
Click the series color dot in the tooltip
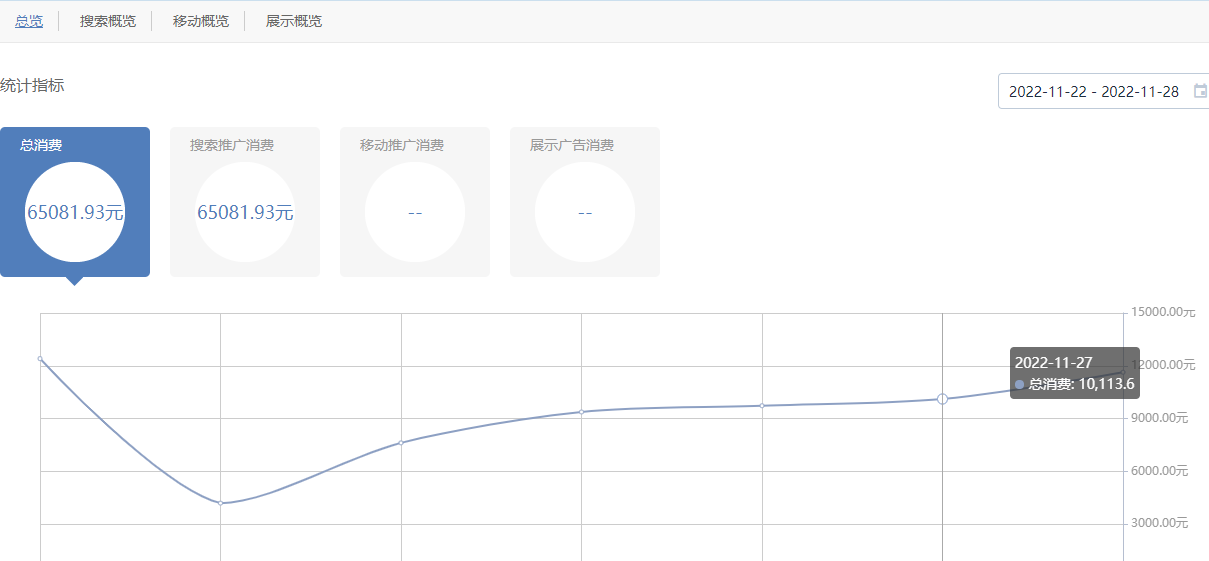(1019, 384)
